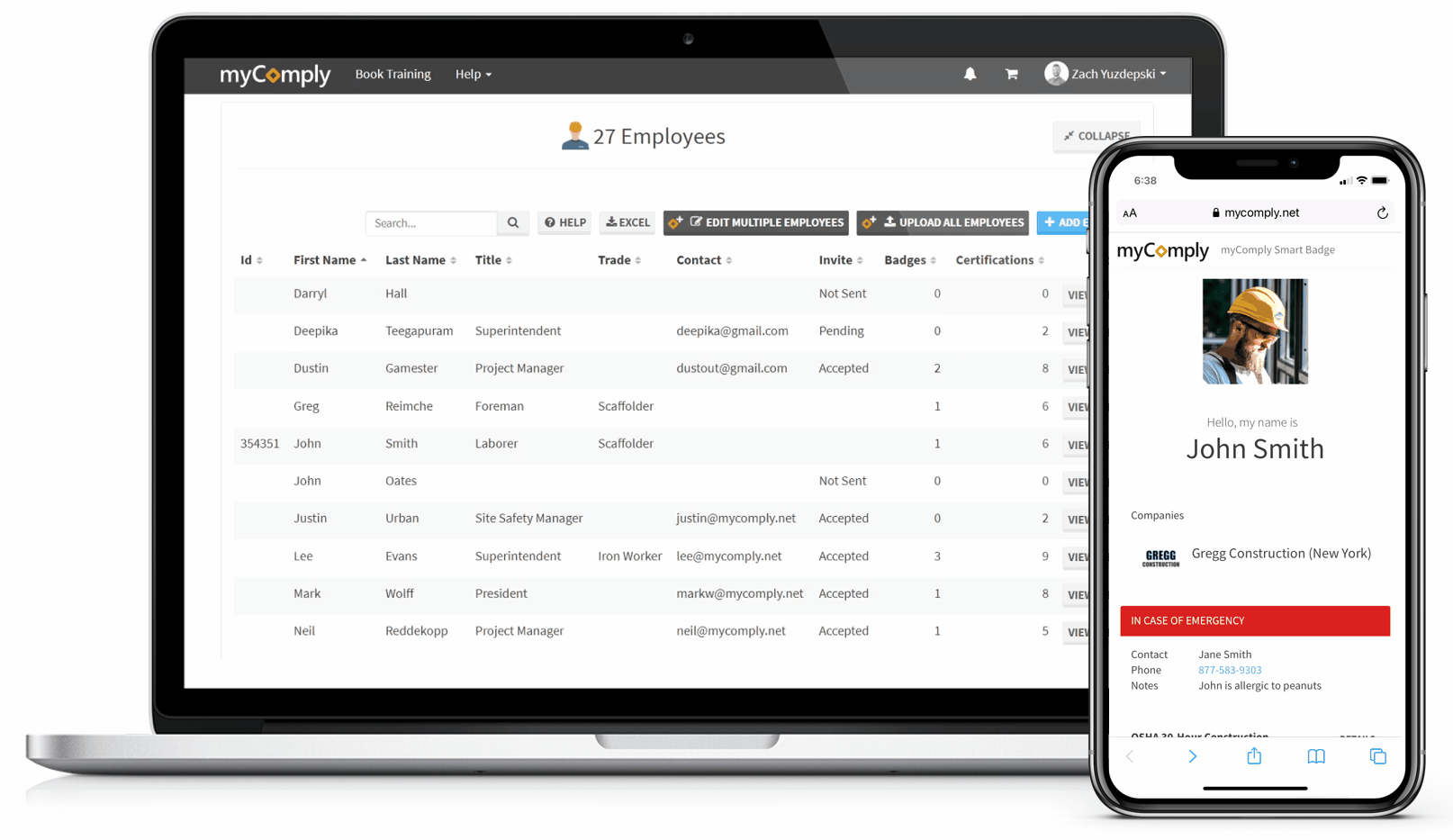Click markw@mycomply.net contact cell
Screen dimensions: 1453x840
tap(739, 593)
